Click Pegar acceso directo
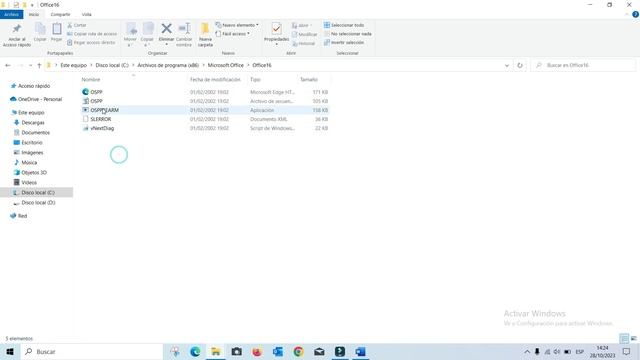Image resolution: width=640 pixels, height=360 pixels. pyautogui.click(x=91, y=42)
